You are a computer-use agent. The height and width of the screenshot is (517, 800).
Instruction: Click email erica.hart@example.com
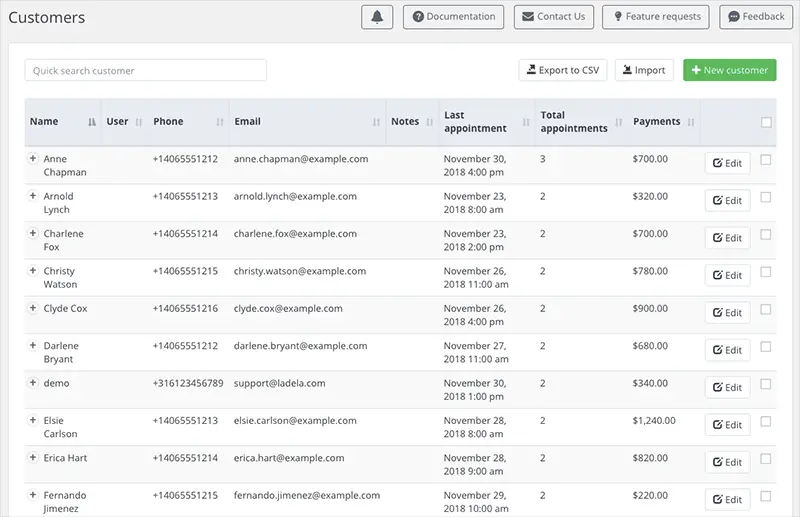289,458
